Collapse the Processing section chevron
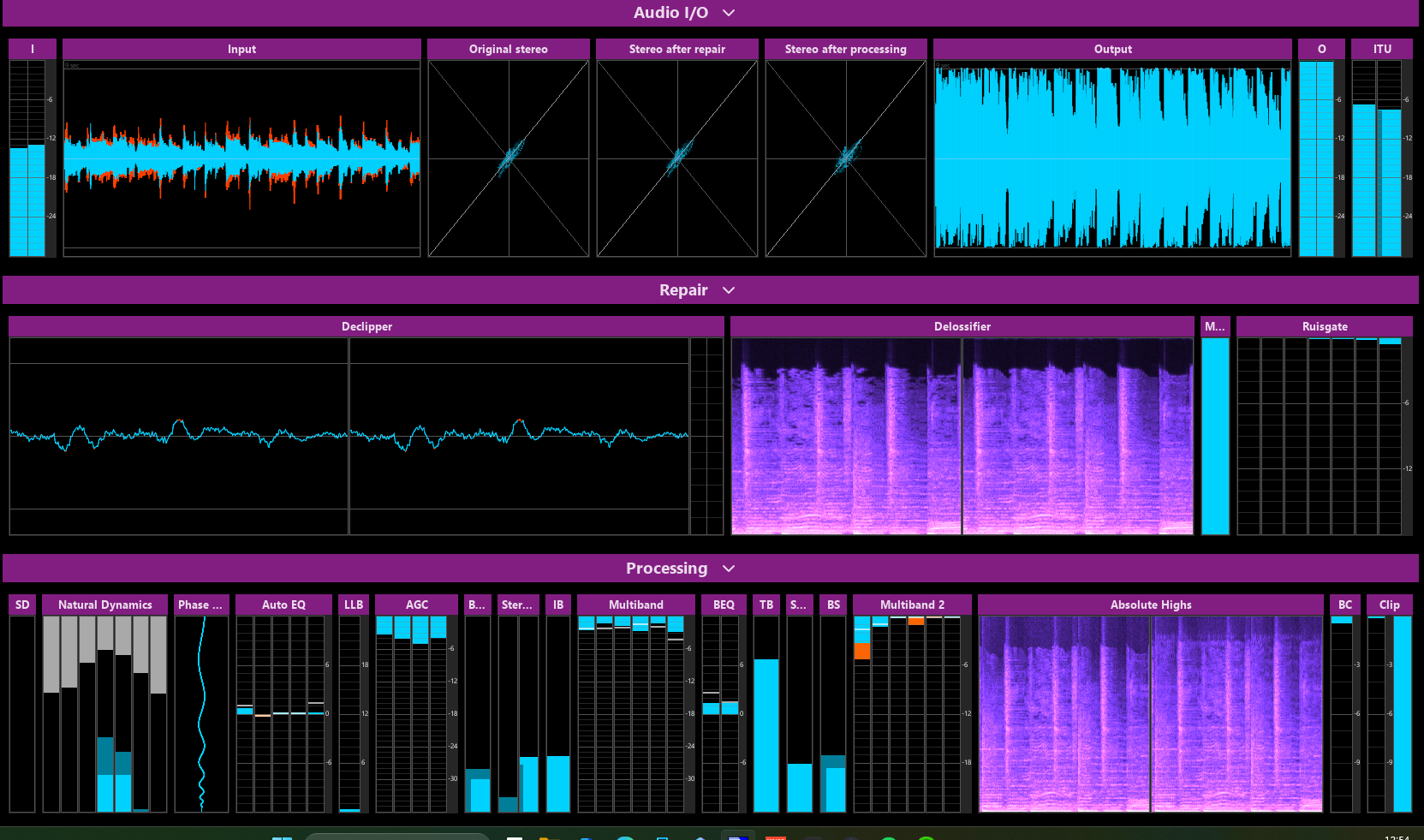 point(729,569)
